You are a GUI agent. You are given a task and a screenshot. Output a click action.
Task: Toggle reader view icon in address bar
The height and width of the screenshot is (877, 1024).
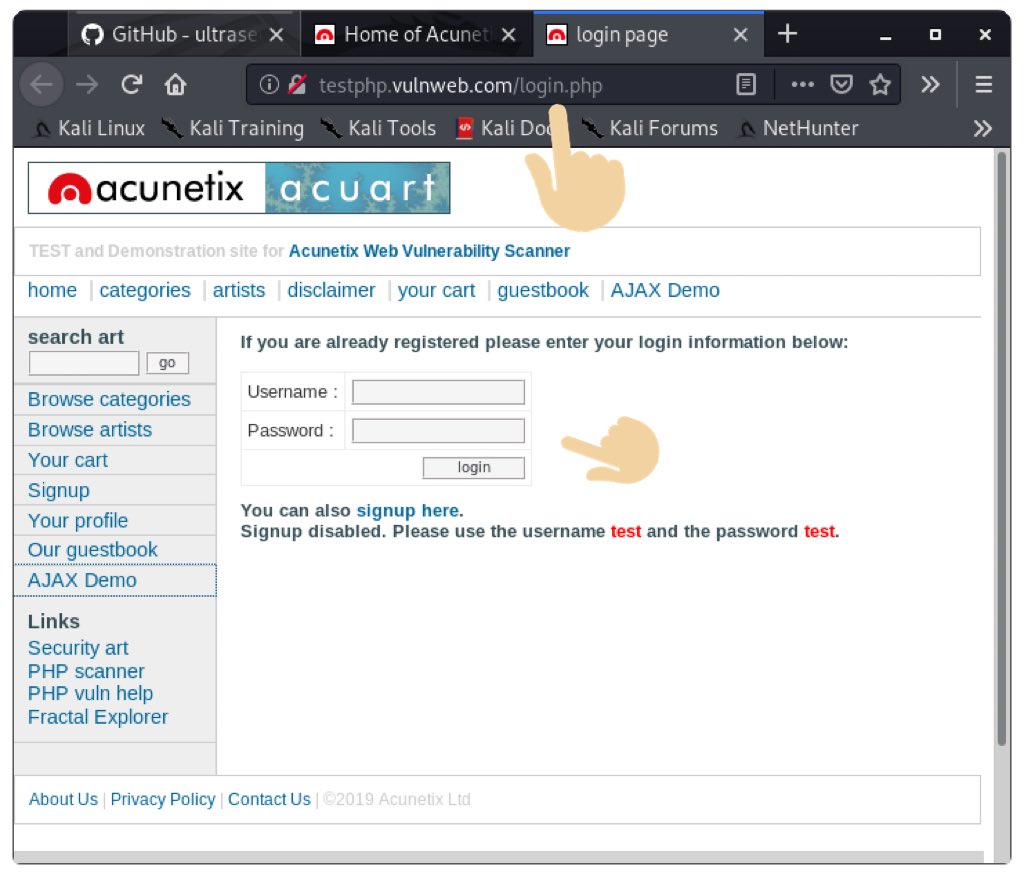click(746, 84)
